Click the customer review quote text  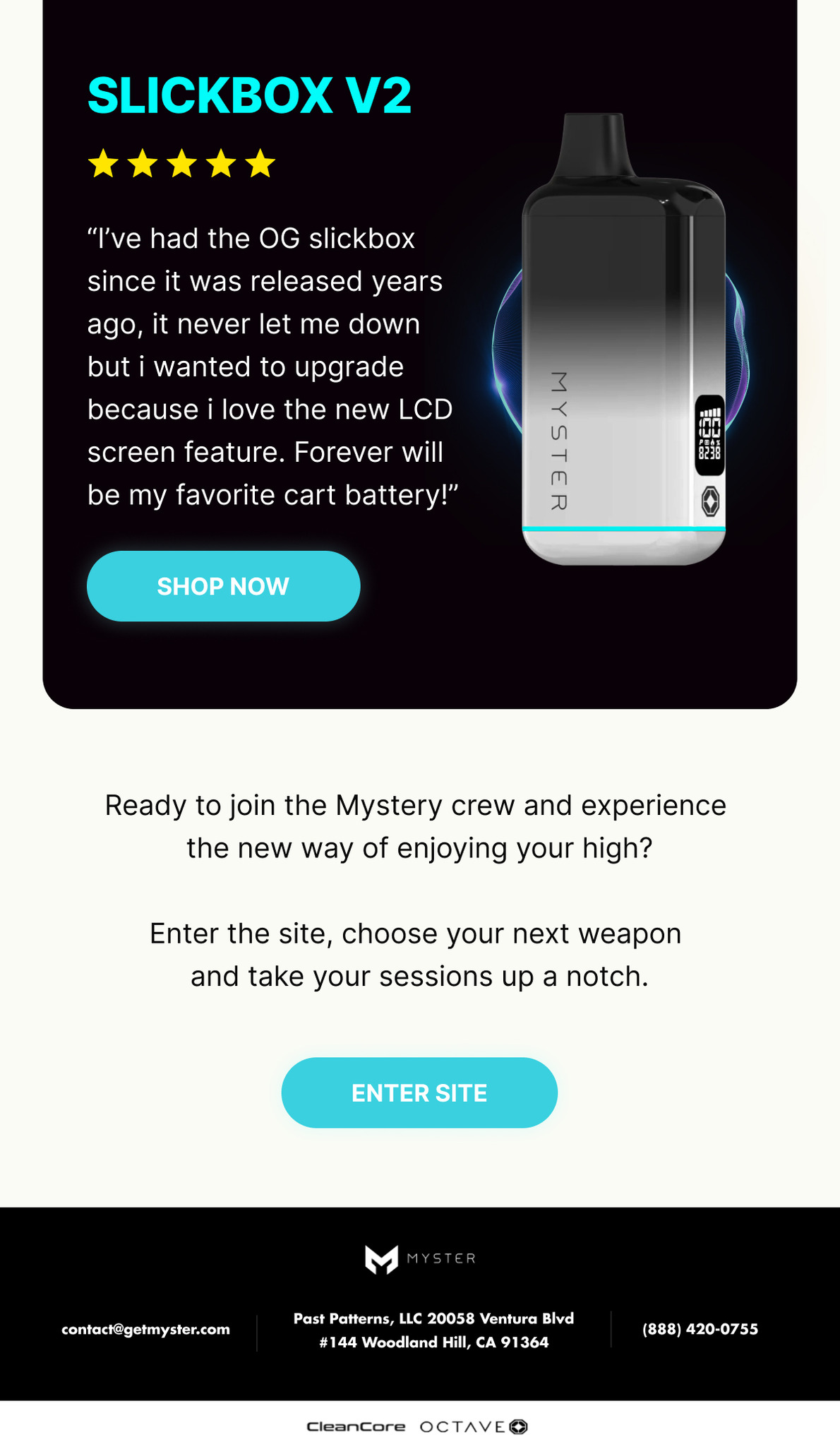coord(272,367)
